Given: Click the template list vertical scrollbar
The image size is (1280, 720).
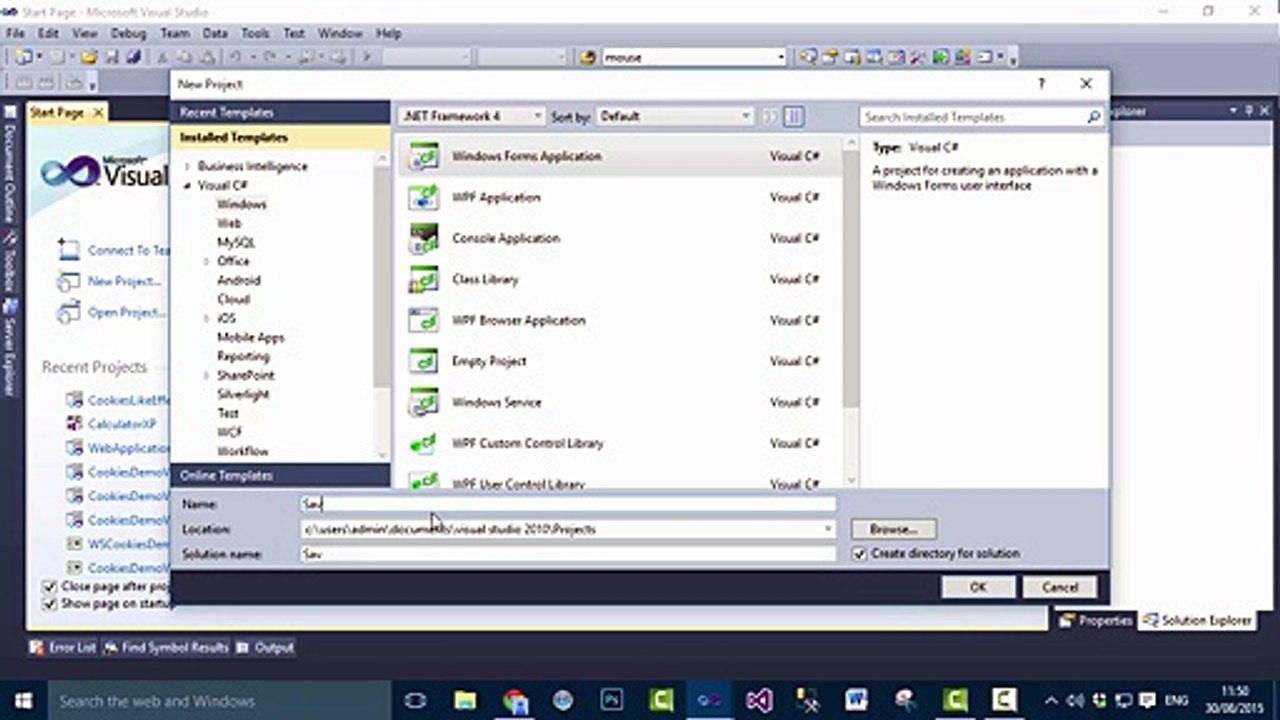Looking at the screenshot, I should (851, 300).
